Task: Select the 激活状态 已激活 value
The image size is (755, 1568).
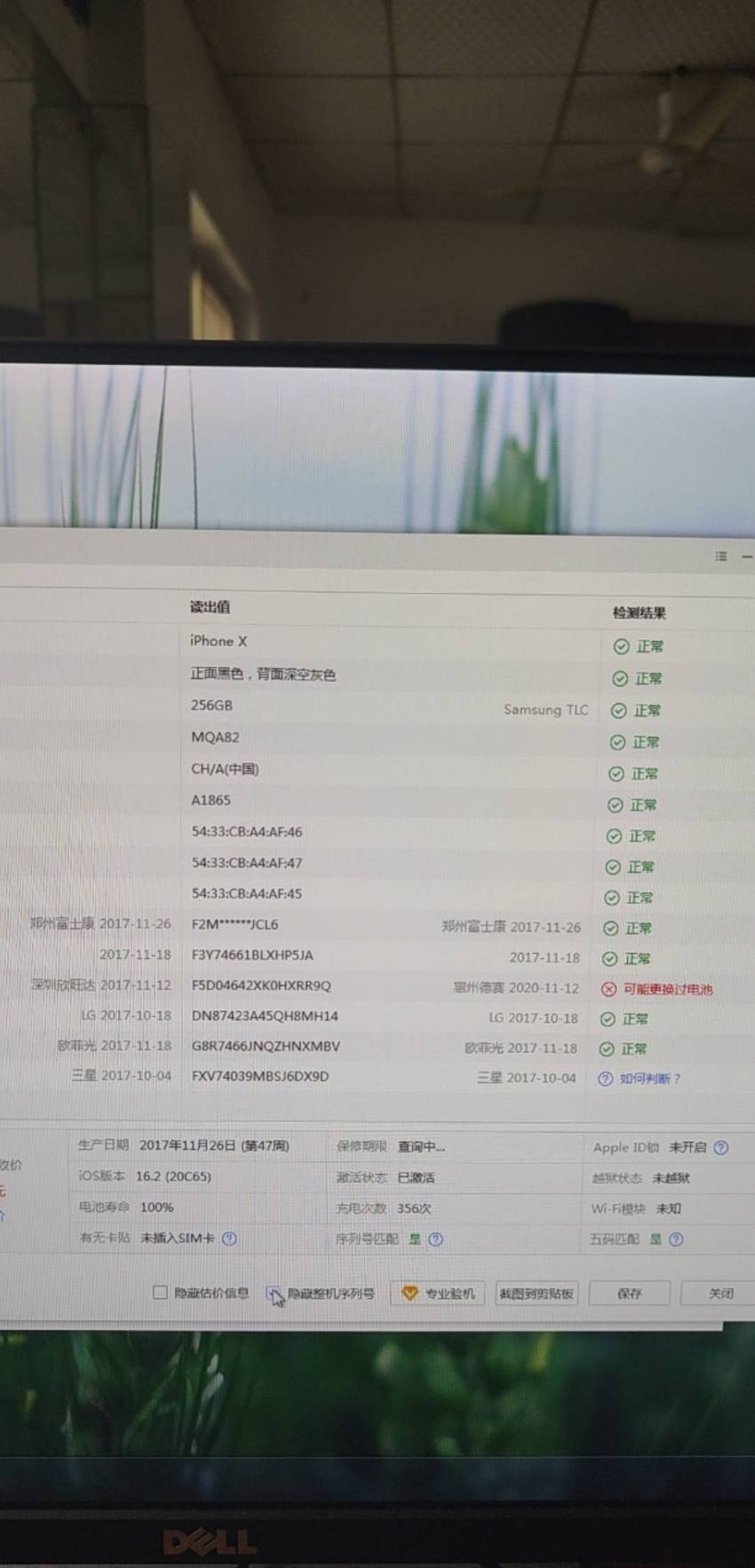Action: coord(416,1177)
